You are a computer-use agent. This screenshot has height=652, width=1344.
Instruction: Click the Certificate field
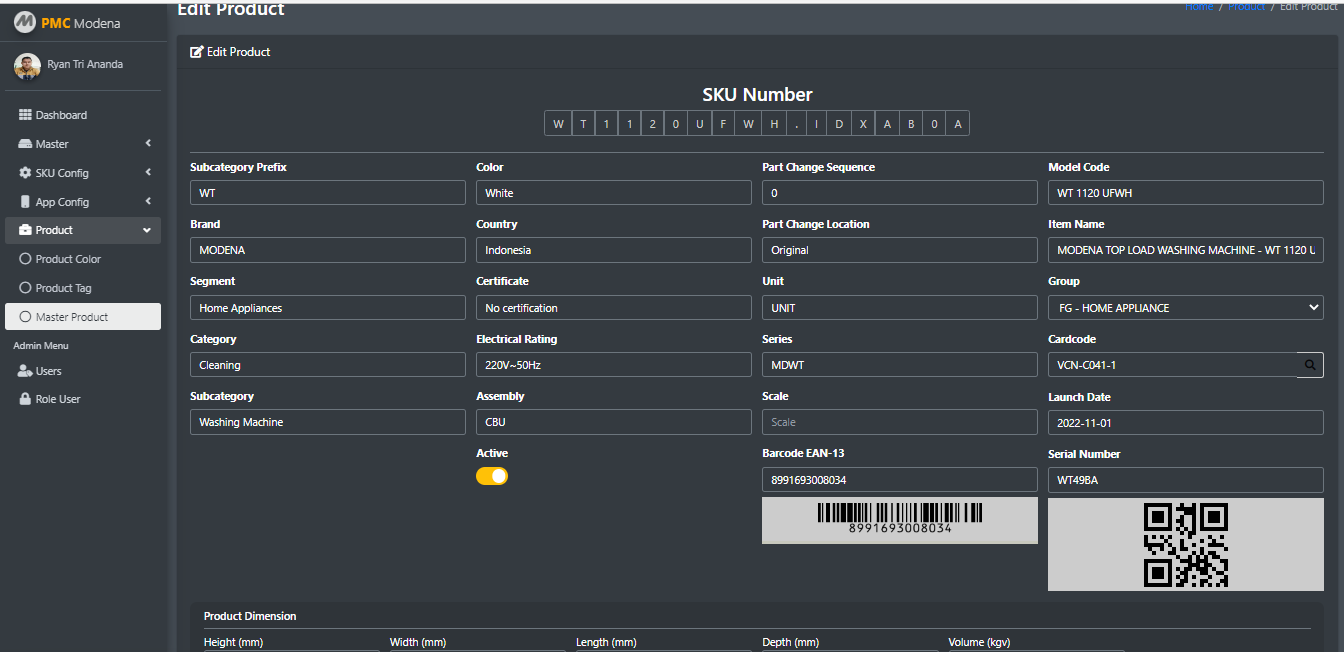[614, 308]
